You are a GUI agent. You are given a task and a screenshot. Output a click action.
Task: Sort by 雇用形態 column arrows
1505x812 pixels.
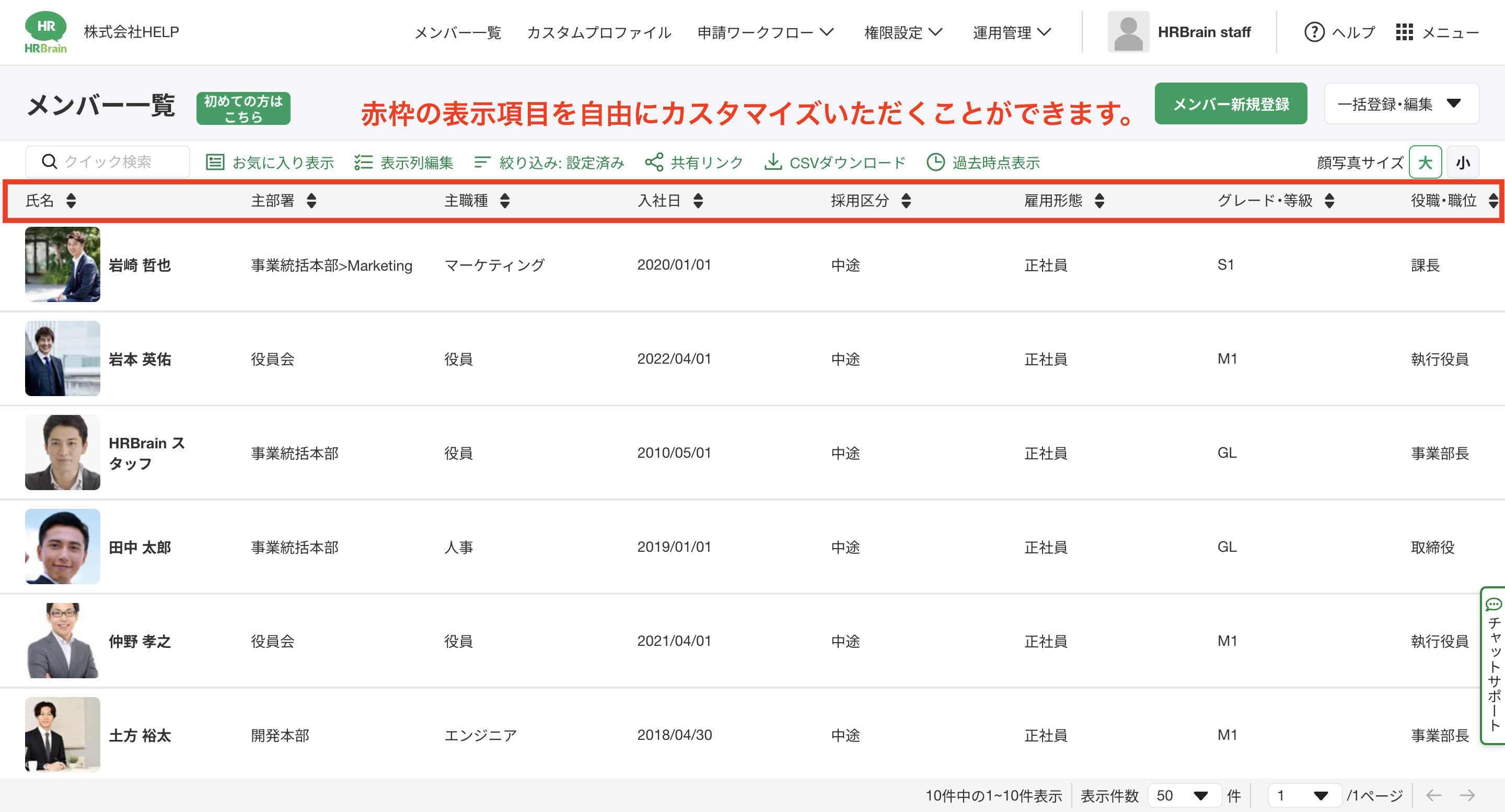click(x=1099, y=201)
